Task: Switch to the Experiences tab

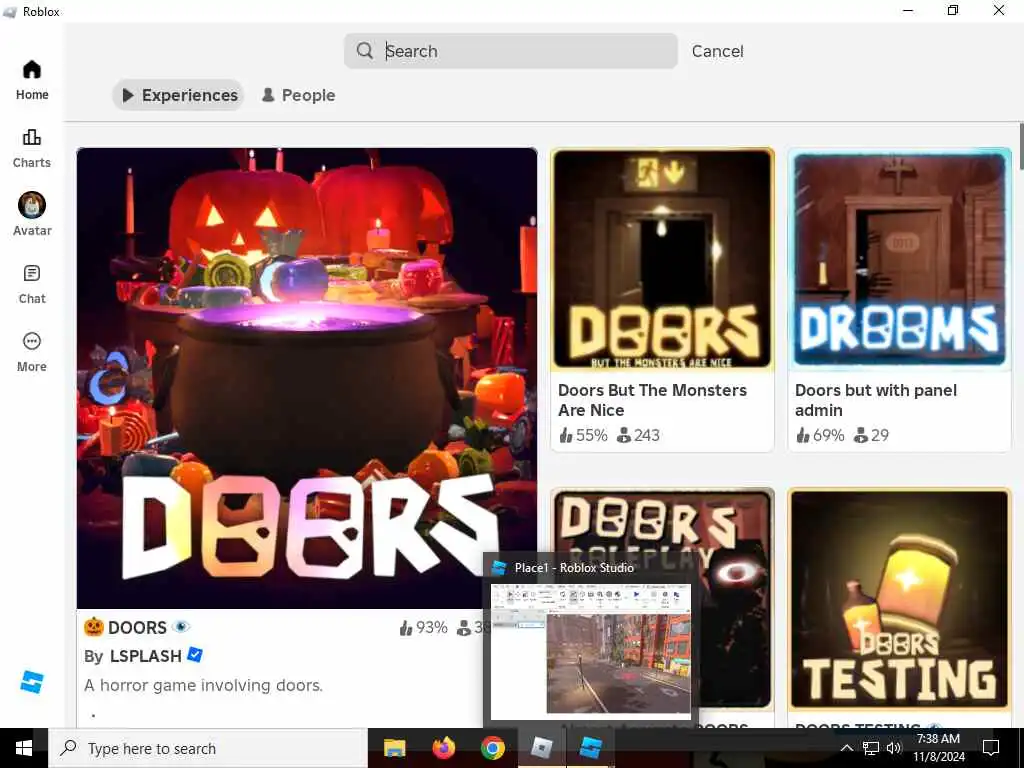Action: [178, 95]
